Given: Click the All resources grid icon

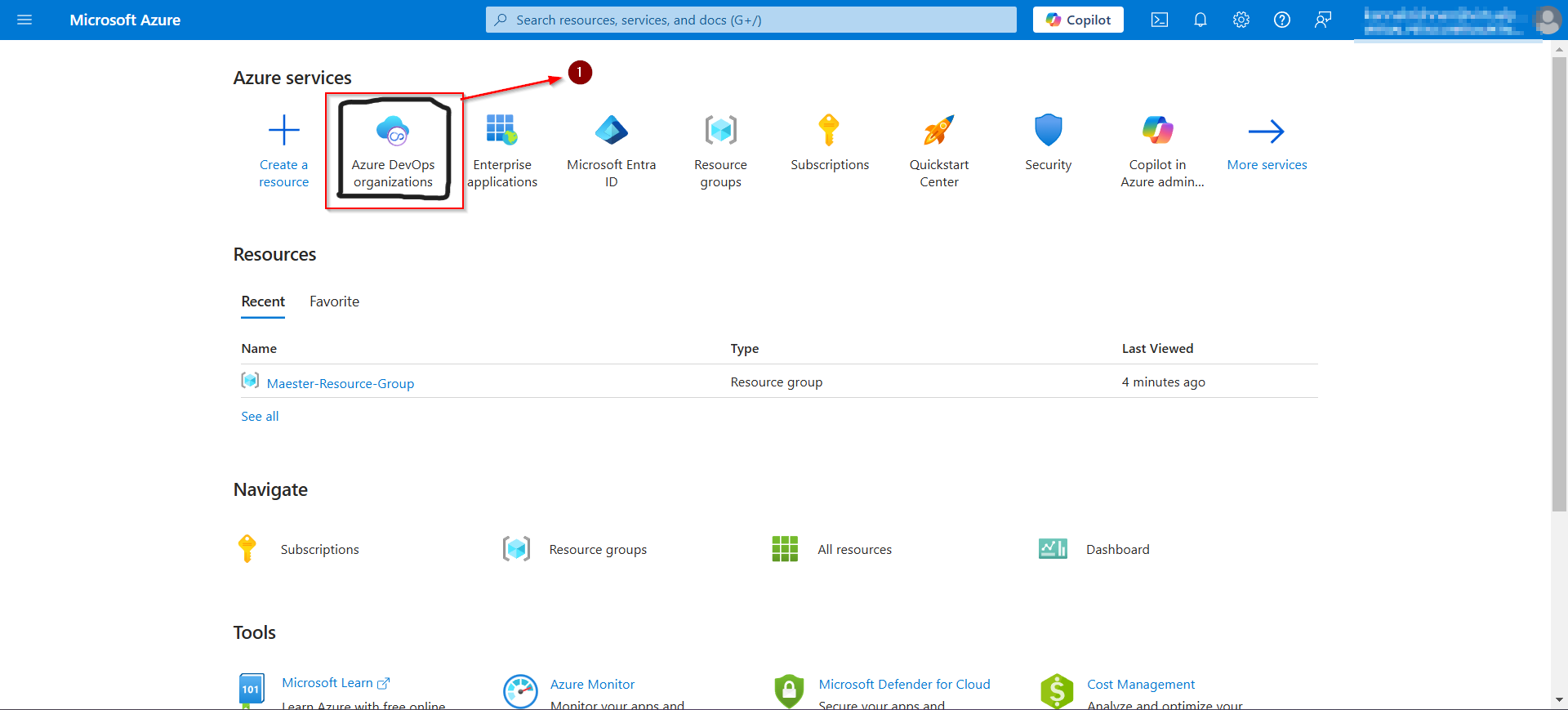Looking at the screenshot, I should (x=785, y=549).
